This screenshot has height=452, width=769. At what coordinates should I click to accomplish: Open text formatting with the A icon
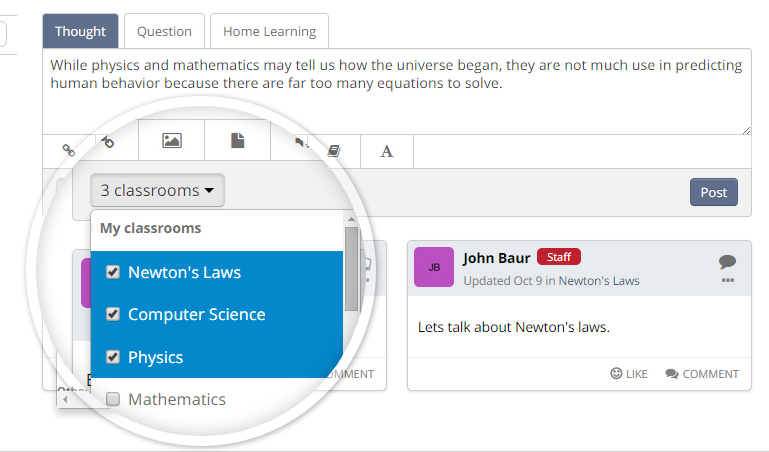click(x=386, y=151)
